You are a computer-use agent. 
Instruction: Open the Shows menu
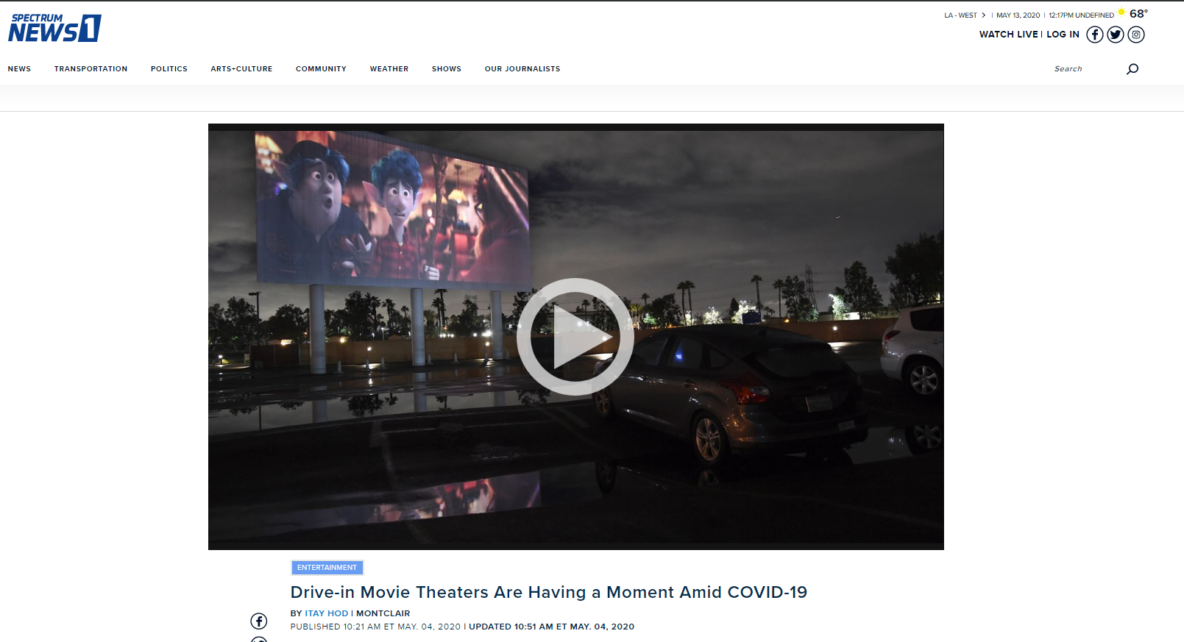446,69
